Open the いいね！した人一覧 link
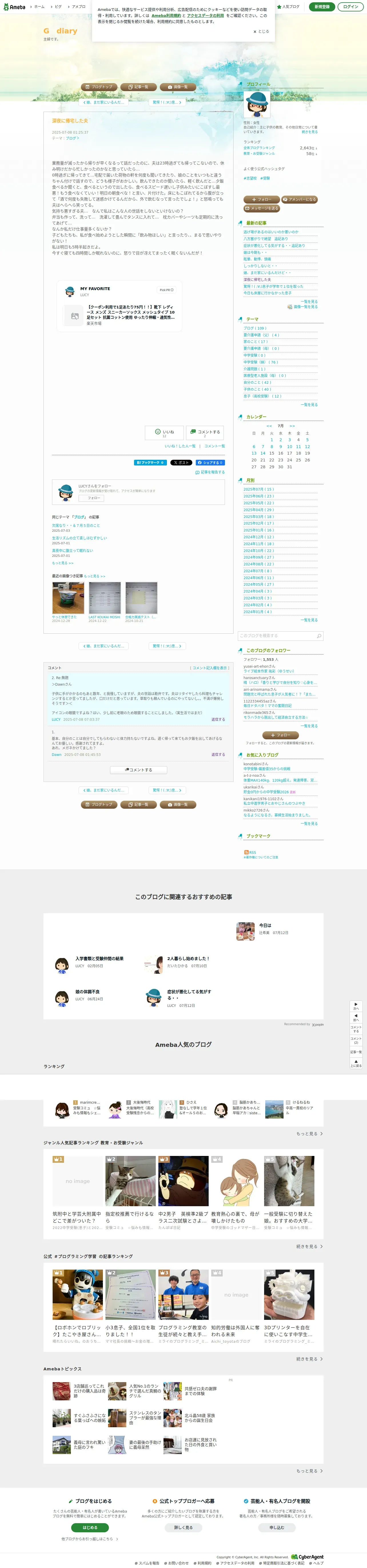Viewport: 367px width, 1568px height. (x=180, y=446)
